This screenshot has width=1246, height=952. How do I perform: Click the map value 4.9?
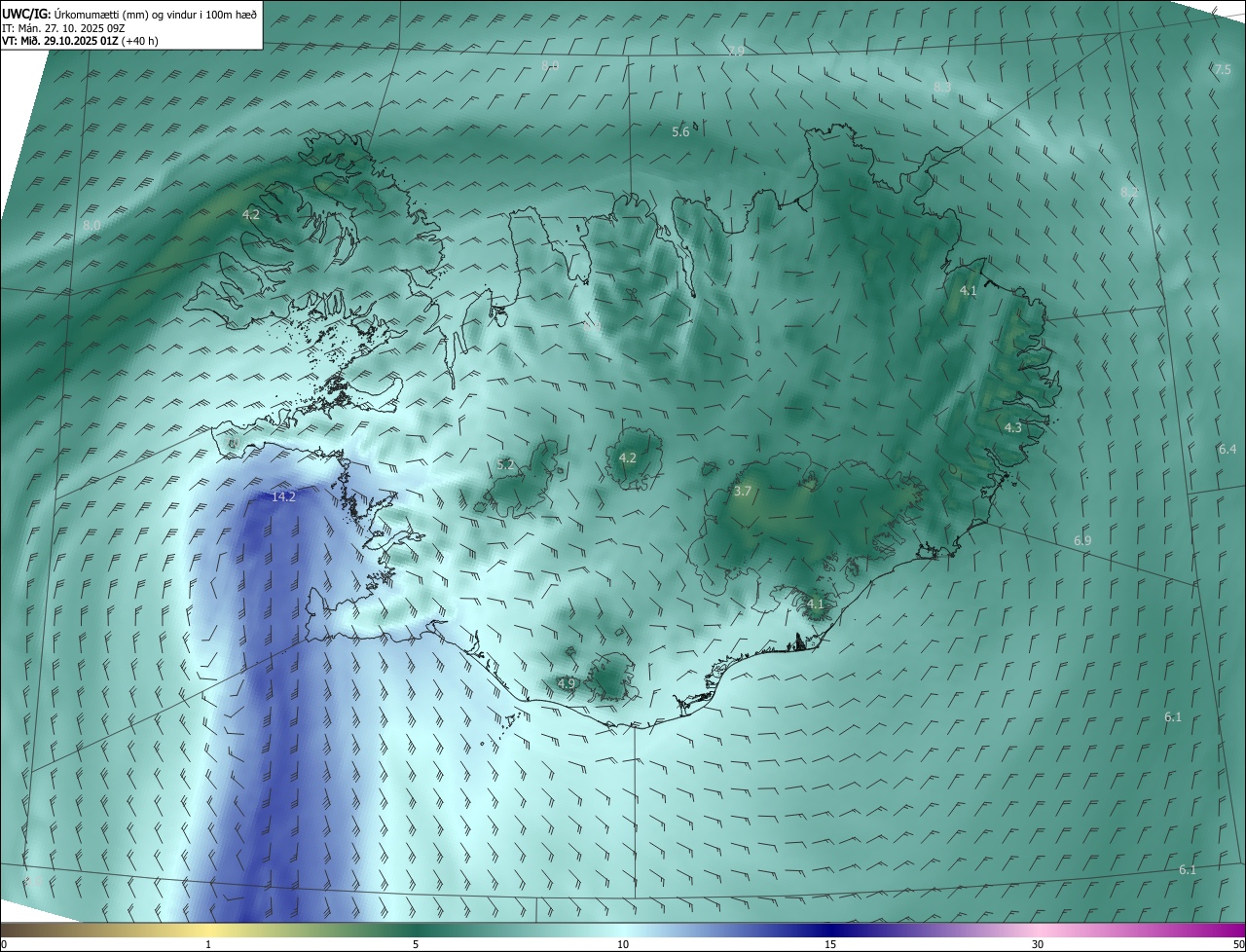tap(567, 684)
